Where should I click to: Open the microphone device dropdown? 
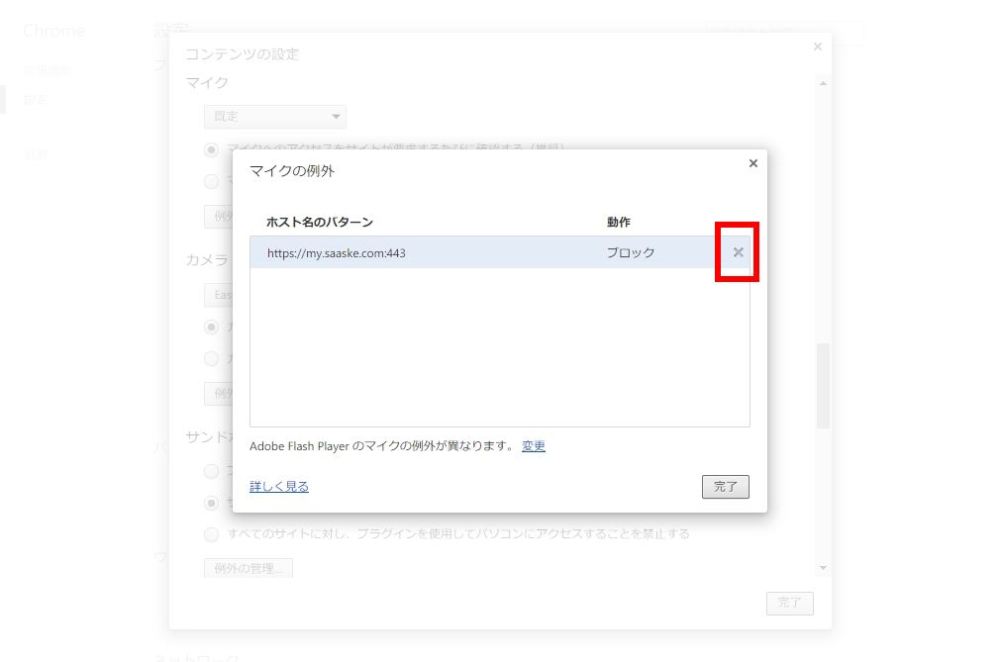tap(275, 117)
